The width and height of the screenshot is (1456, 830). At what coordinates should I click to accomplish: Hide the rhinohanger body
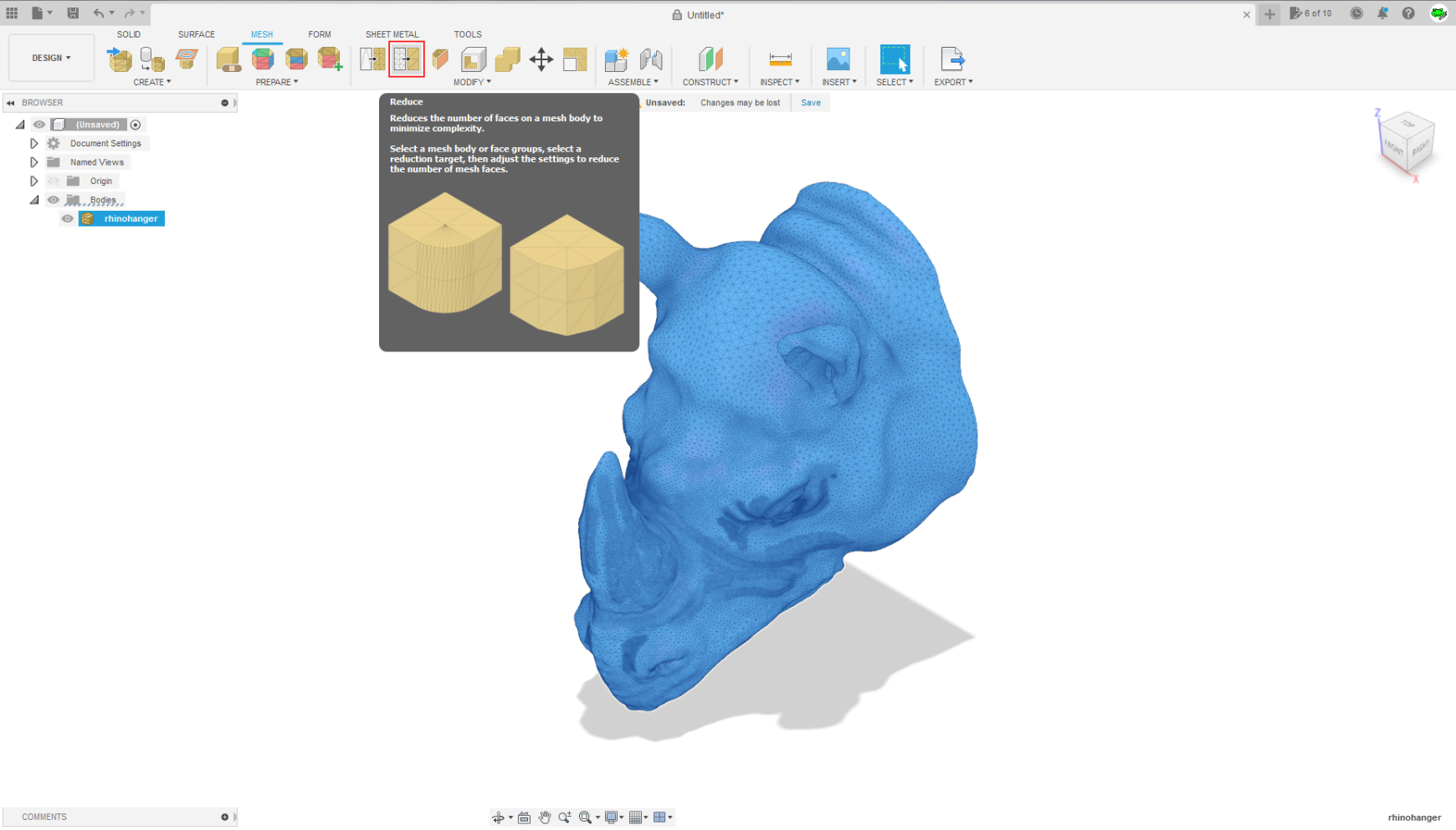(67, 218)
